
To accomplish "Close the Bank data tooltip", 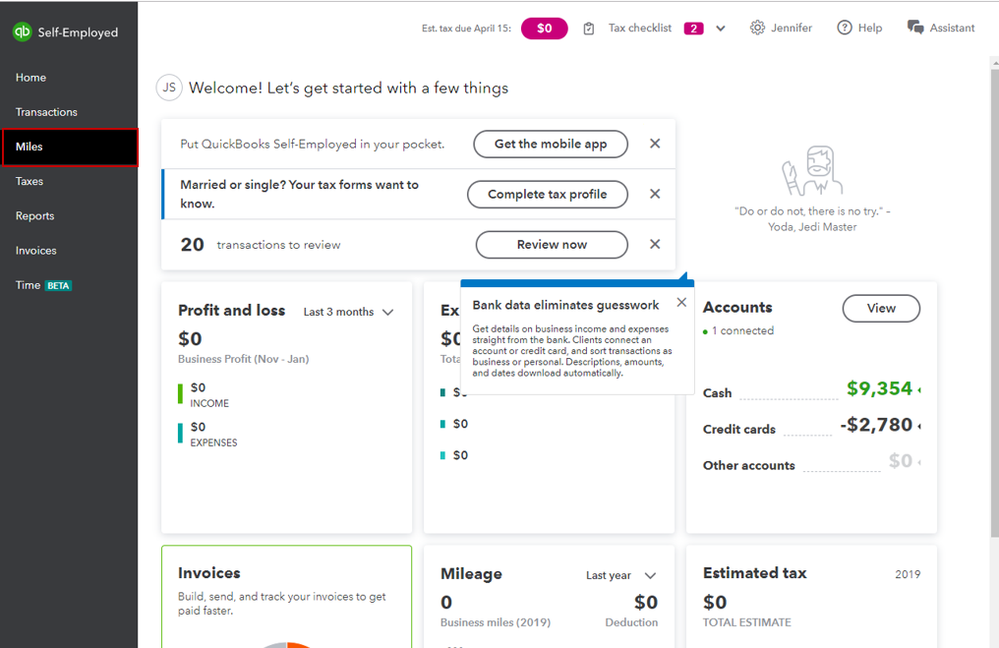I will pos(681,303).
